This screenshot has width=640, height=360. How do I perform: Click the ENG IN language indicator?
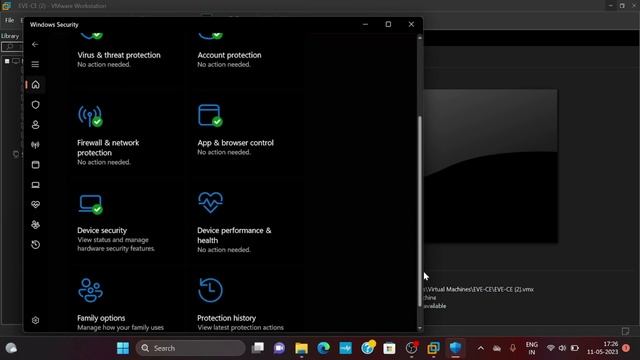pyautogui.click(x=531, y=348)
